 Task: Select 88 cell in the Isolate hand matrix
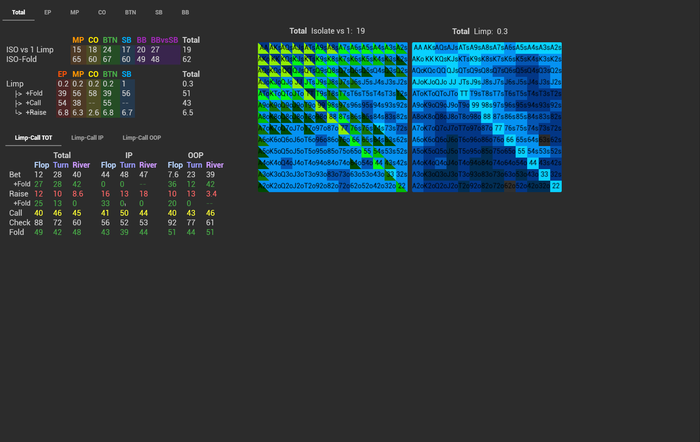tap(333, 117)
